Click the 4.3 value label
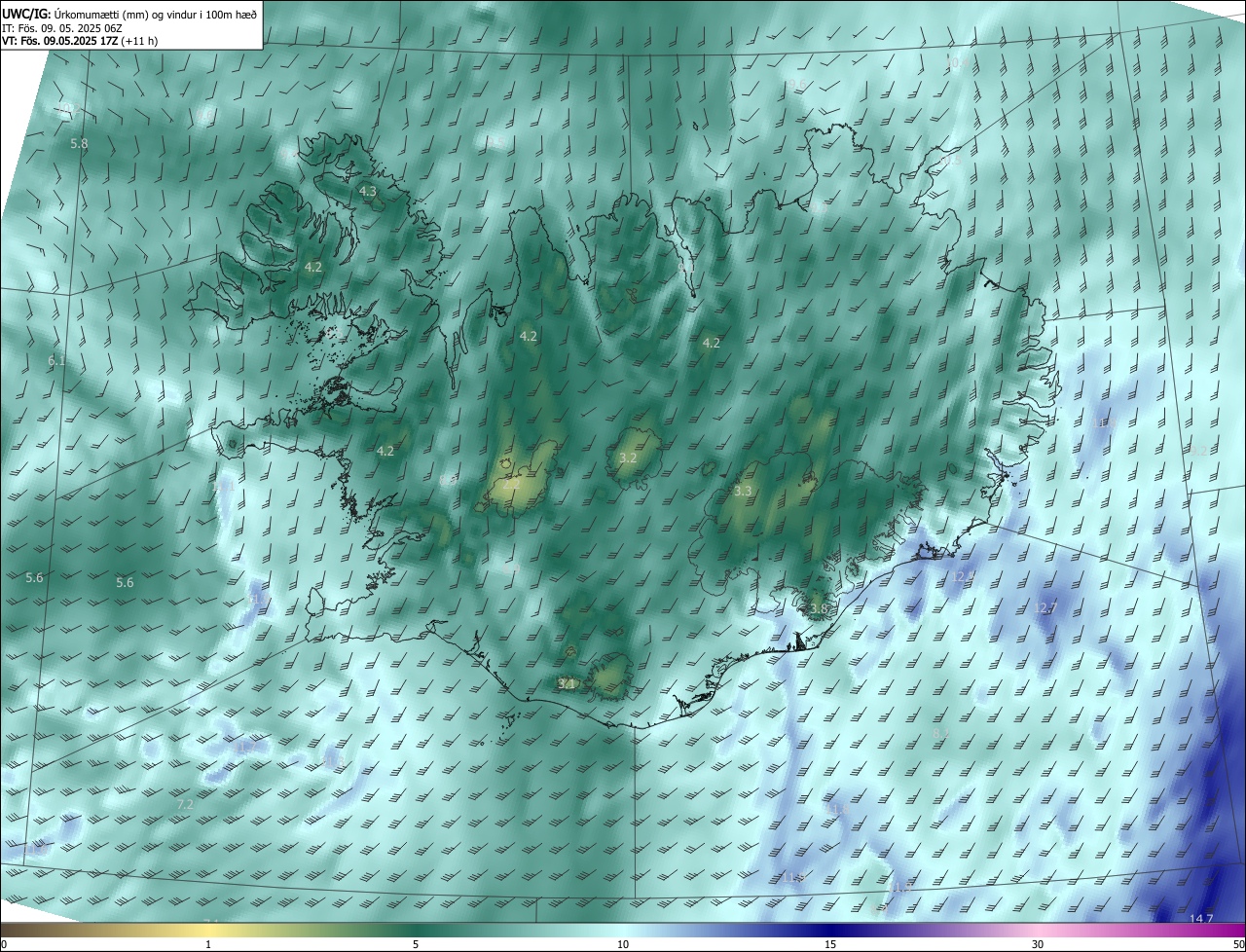1246x952 pixels. tap(368, 192)
